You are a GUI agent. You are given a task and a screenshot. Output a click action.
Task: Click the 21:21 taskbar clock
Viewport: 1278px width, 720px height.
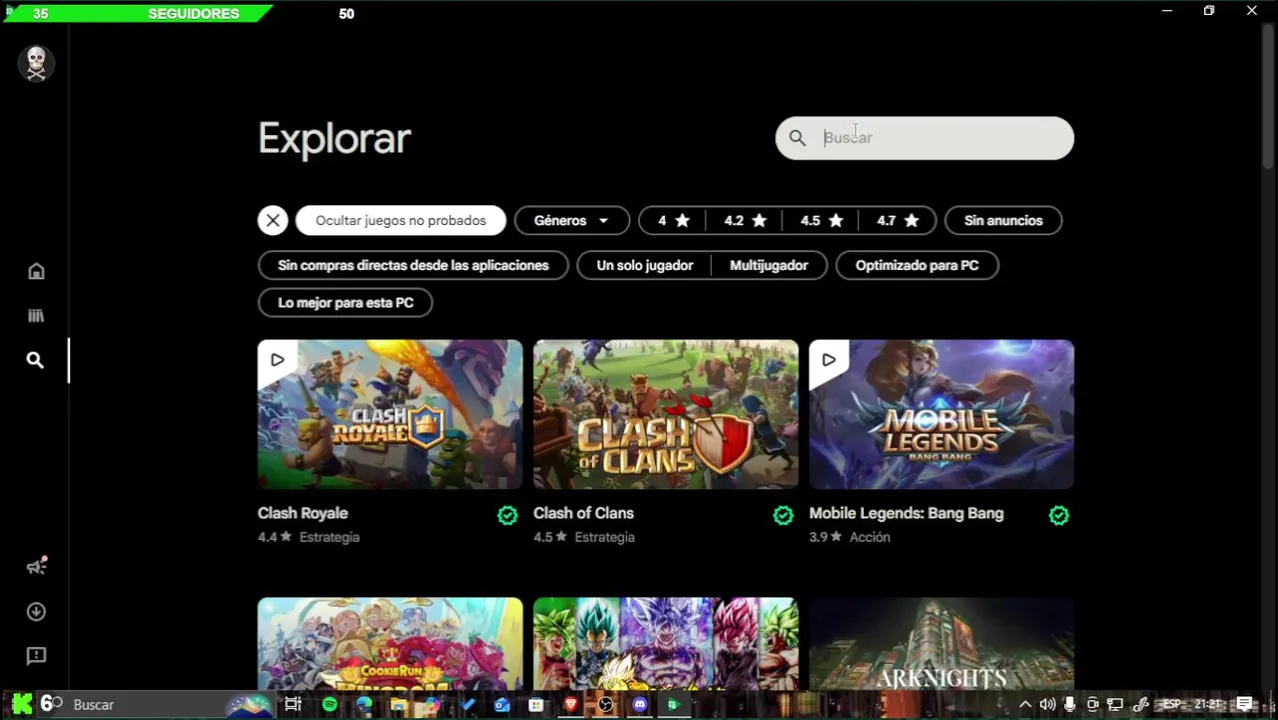1209,705
